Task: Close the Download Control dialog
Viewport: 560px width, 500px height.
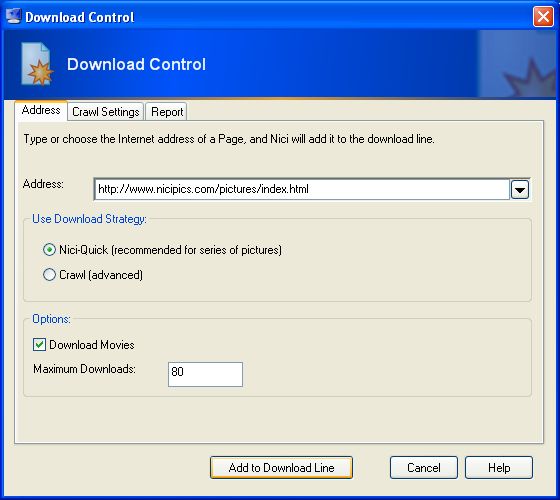Action: tap(543, 16)
